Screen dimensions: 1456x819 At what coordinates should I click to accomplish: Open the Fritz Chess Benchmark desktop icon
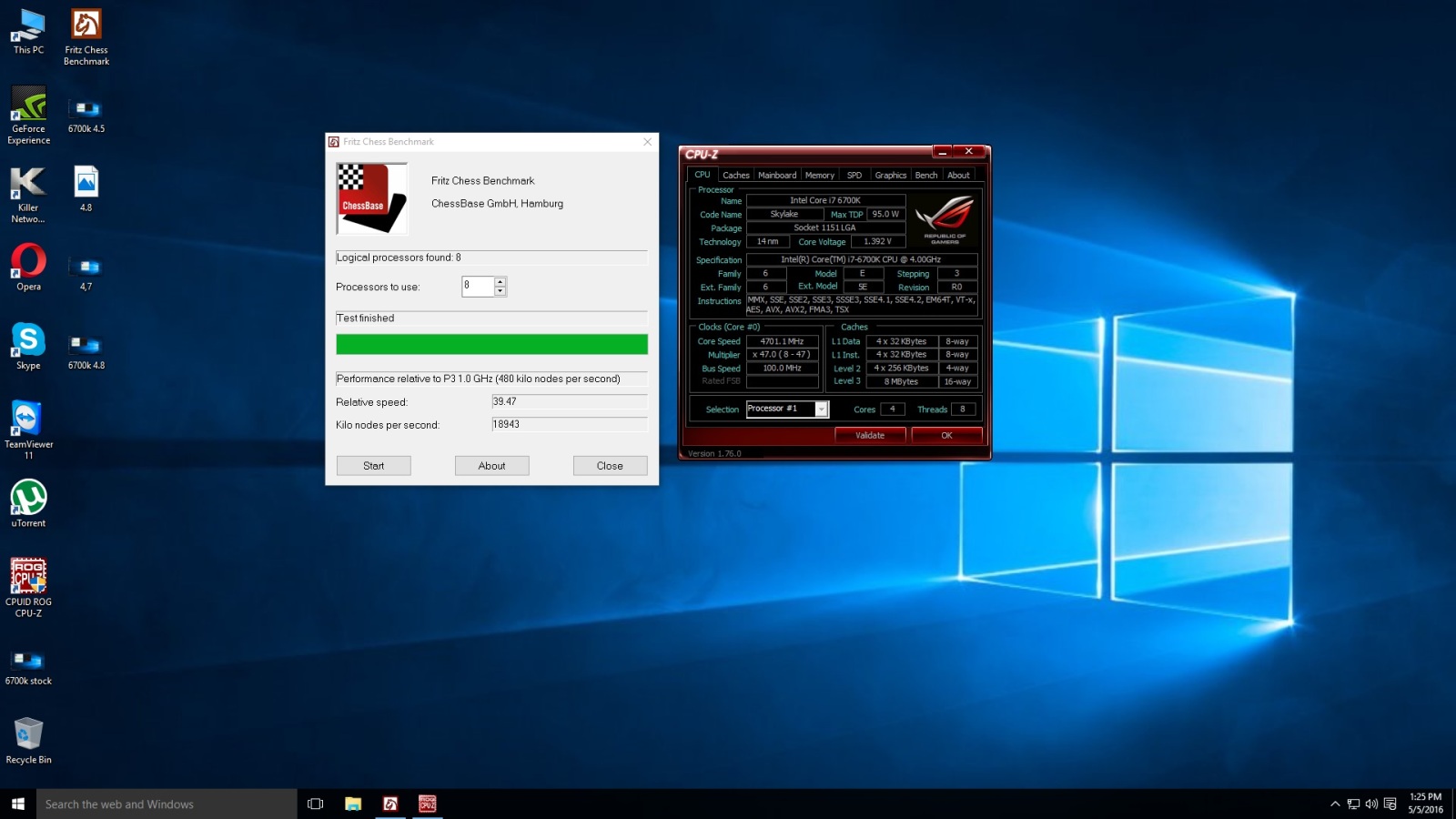click(86, 36)
